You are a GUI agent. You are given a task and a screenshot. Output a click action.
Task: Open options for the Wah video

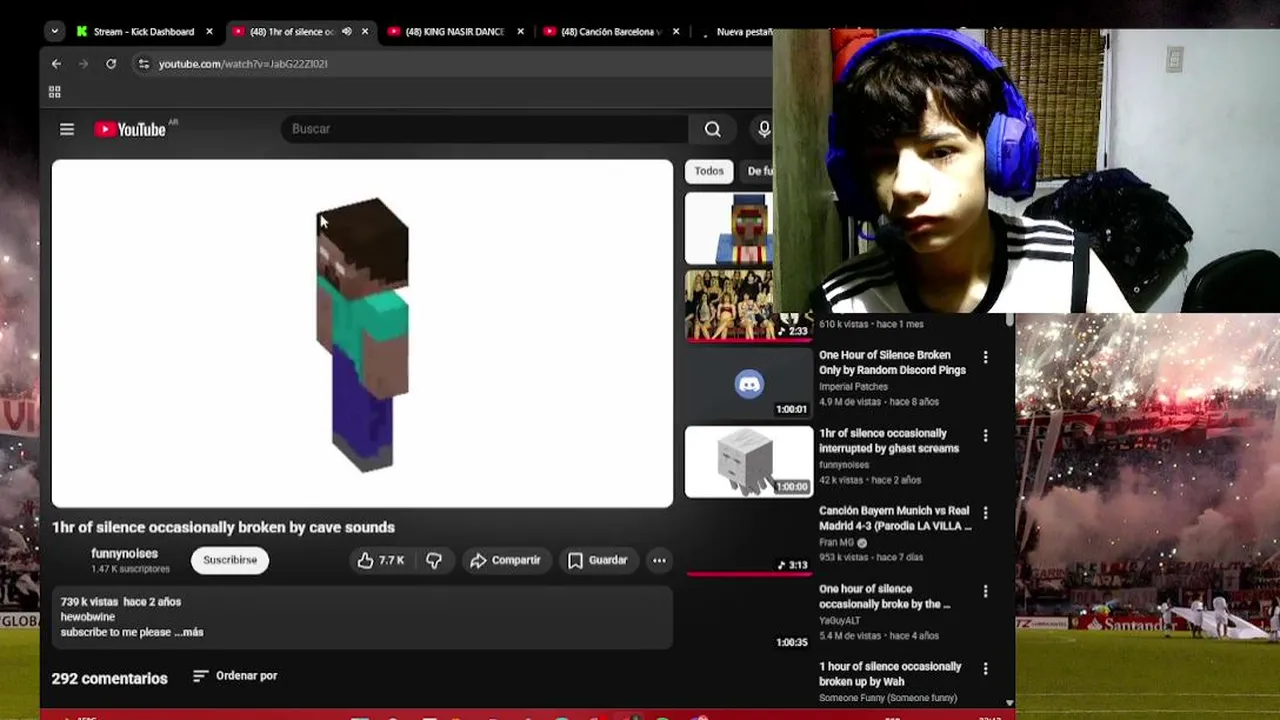(x=985, y=669)
